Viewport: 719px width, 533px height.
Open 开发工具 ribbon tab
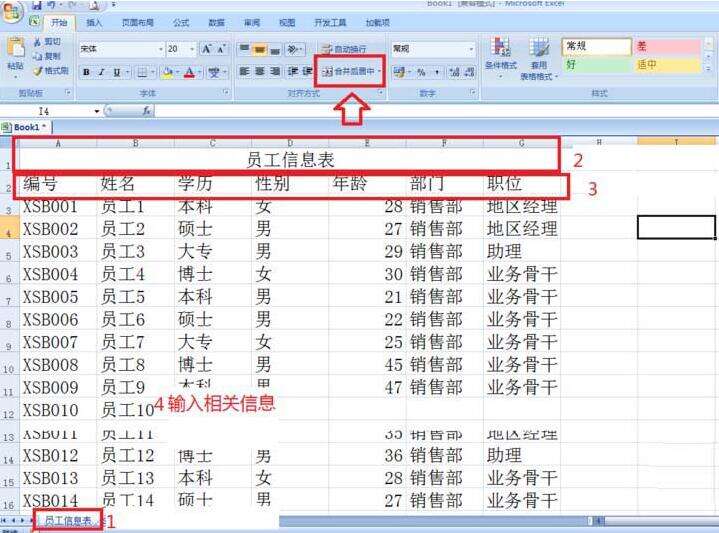tap(330, 22)
